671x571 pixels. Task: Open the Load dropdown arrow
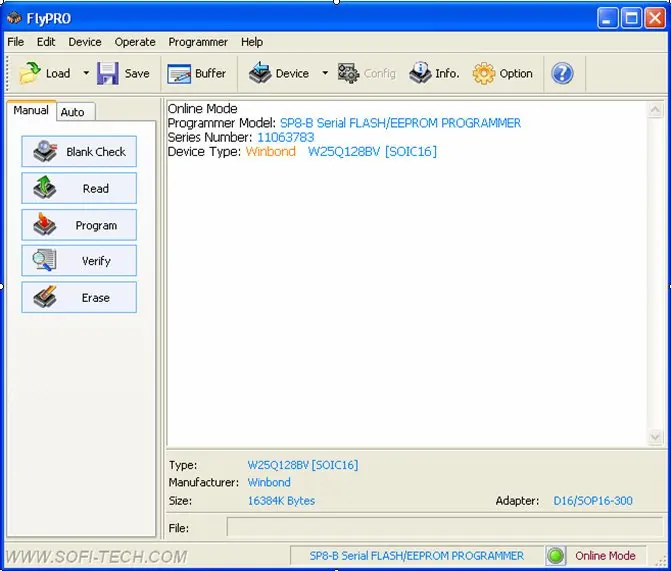point(86,73)
